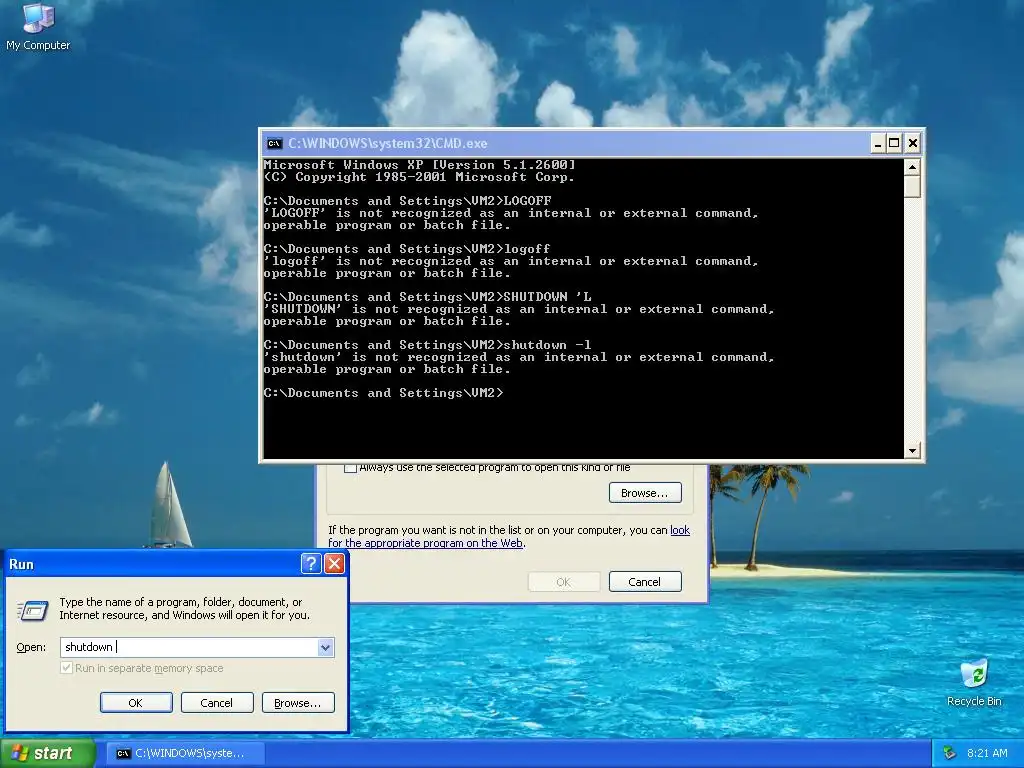Toggle Run in separate memory space checkbox
Viewport: 1024px width, 768px height.
tap(66, 668)
